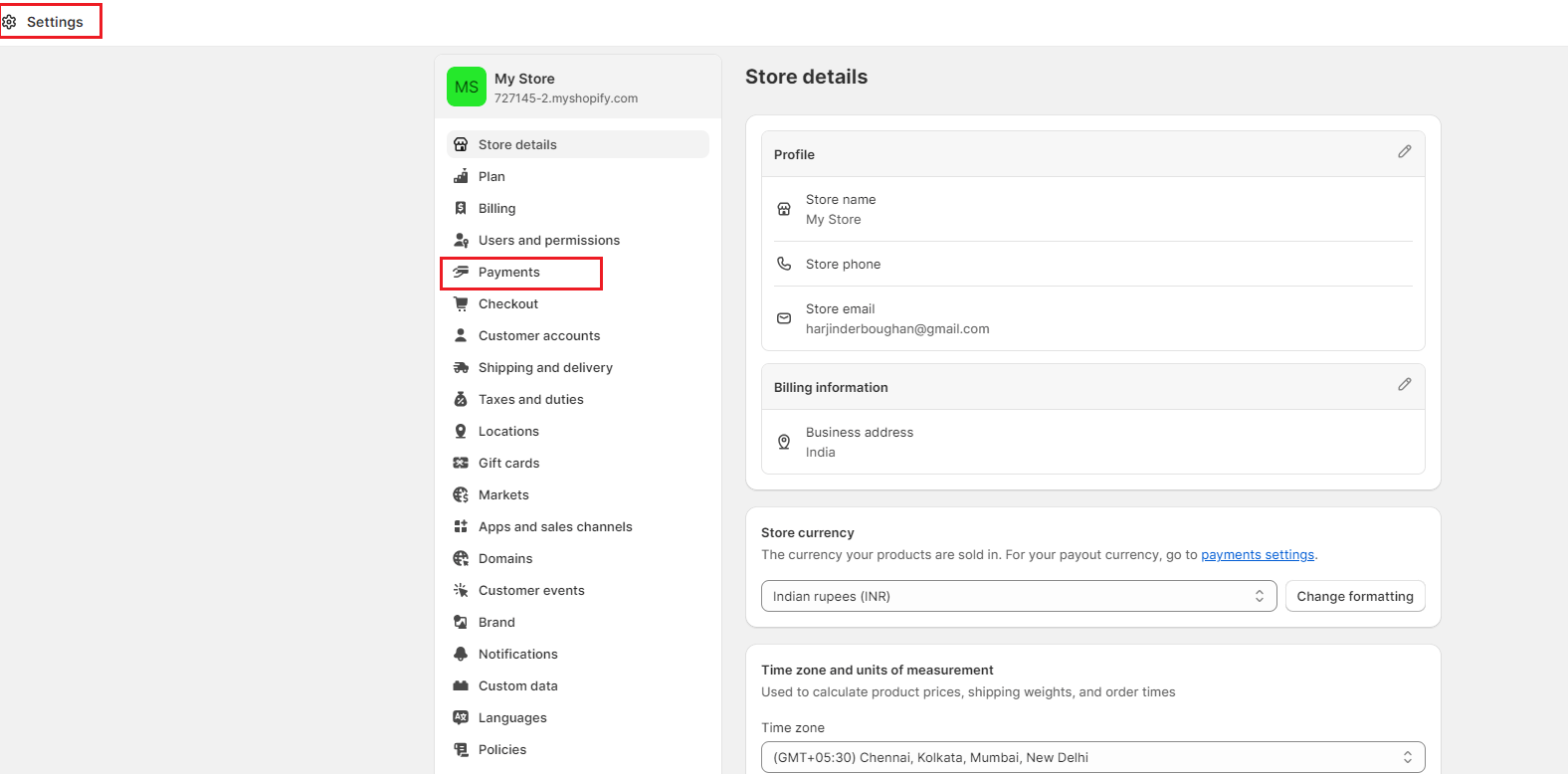The image size is (1568, 774).
Task: Click the Store details shop icon
Action: point(461,144)
